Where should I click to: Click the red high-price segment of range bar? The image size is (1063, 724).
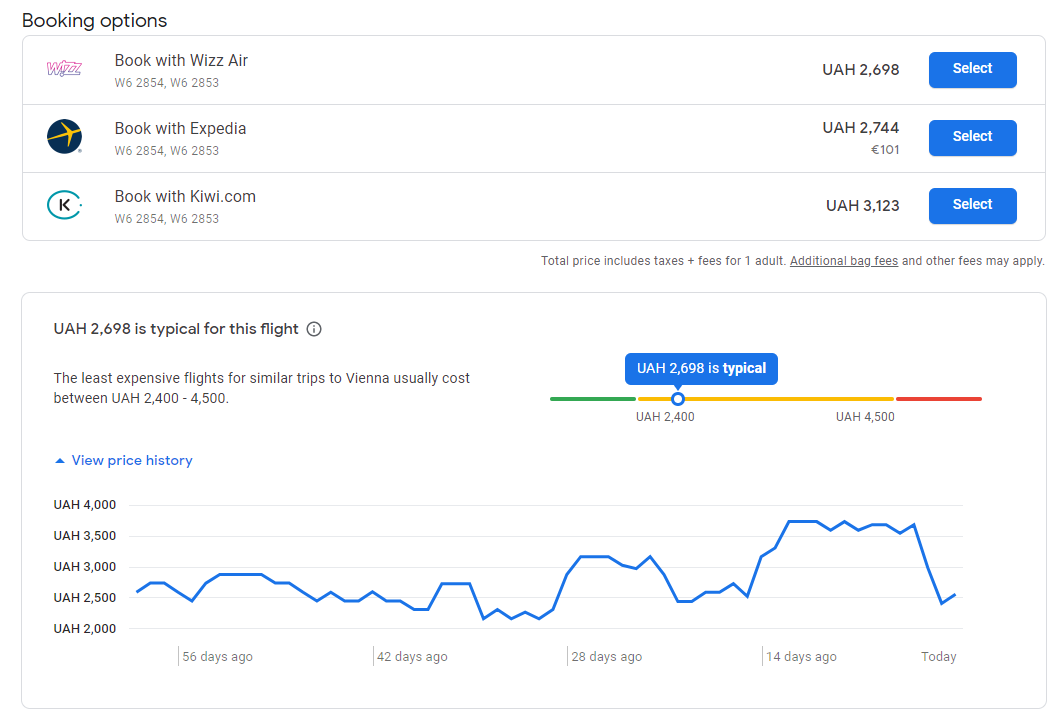click(x=938, y=399)
